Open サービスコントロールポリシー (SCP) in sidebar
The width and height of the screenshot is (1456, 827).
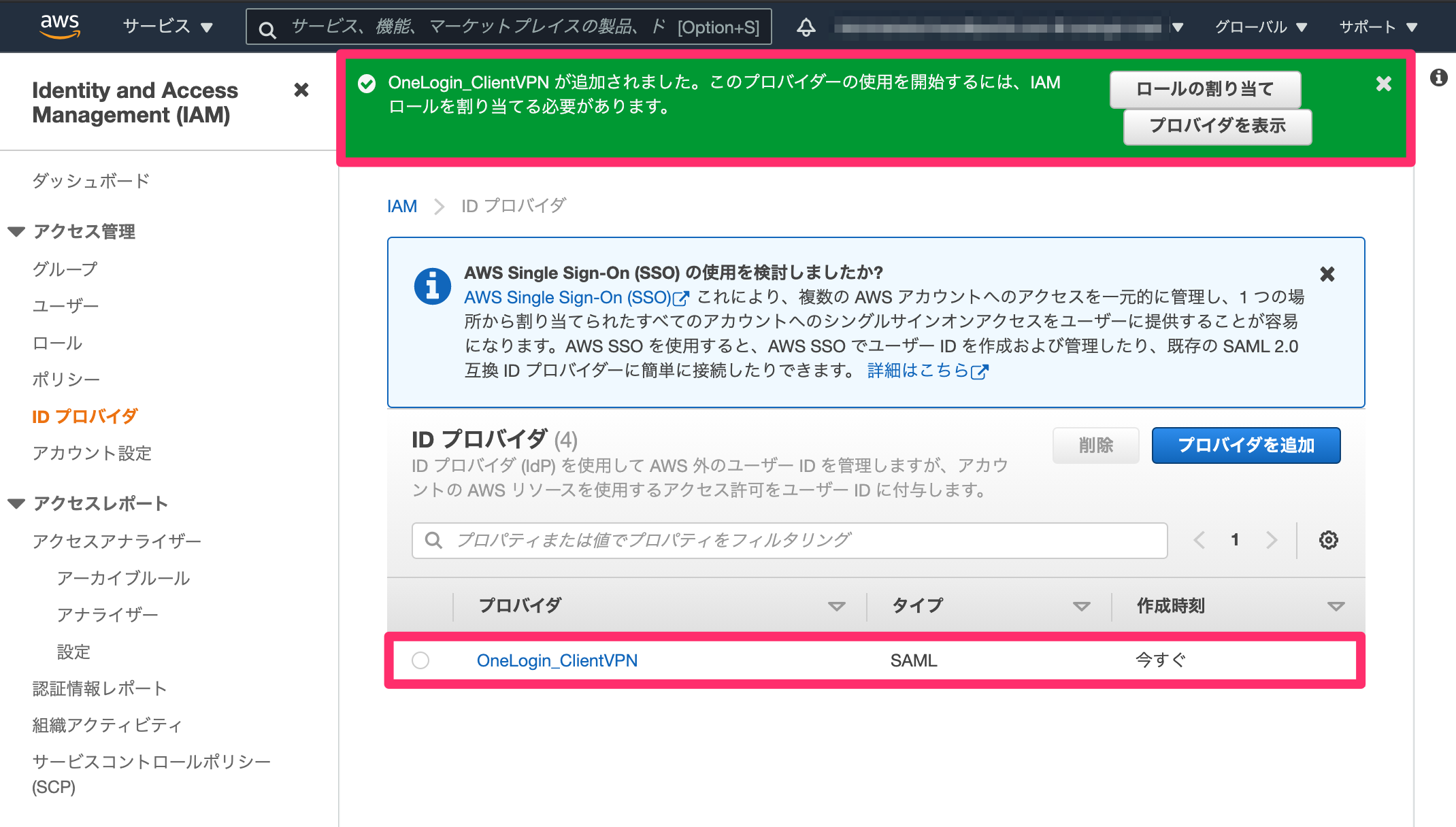point(152,774)
